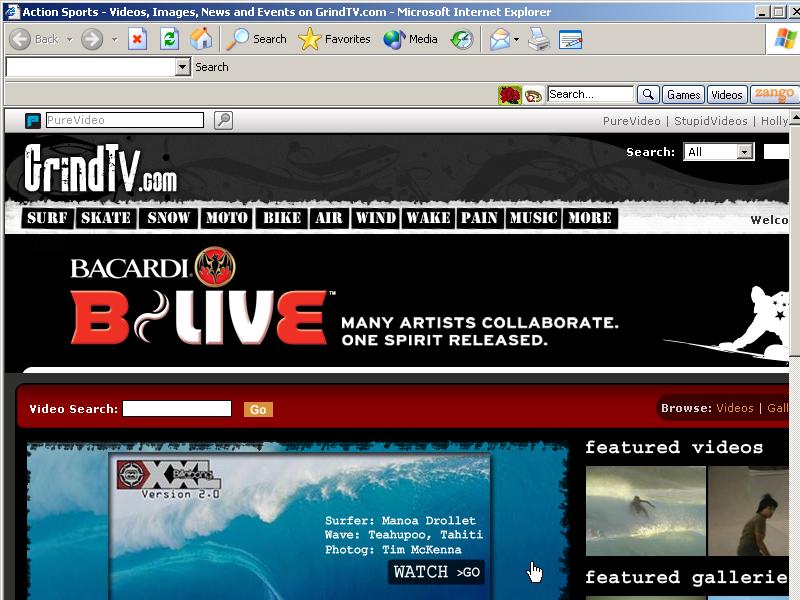Expand the toolbar search combo box dropdown
This screenshot has height=600, width=800.
[x=183, y=67]
